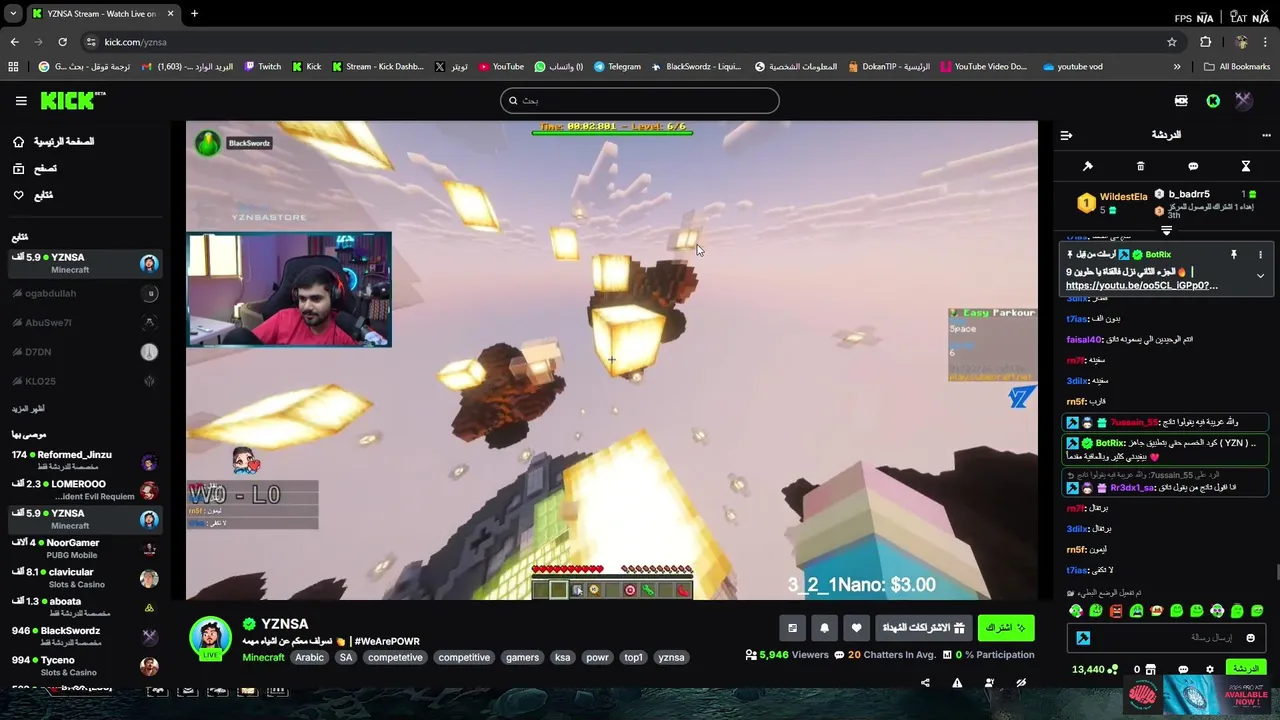This screenshot has height=720, width=1280.
Task: Click the gifted subscriptions button
Action: click(923, 628)
